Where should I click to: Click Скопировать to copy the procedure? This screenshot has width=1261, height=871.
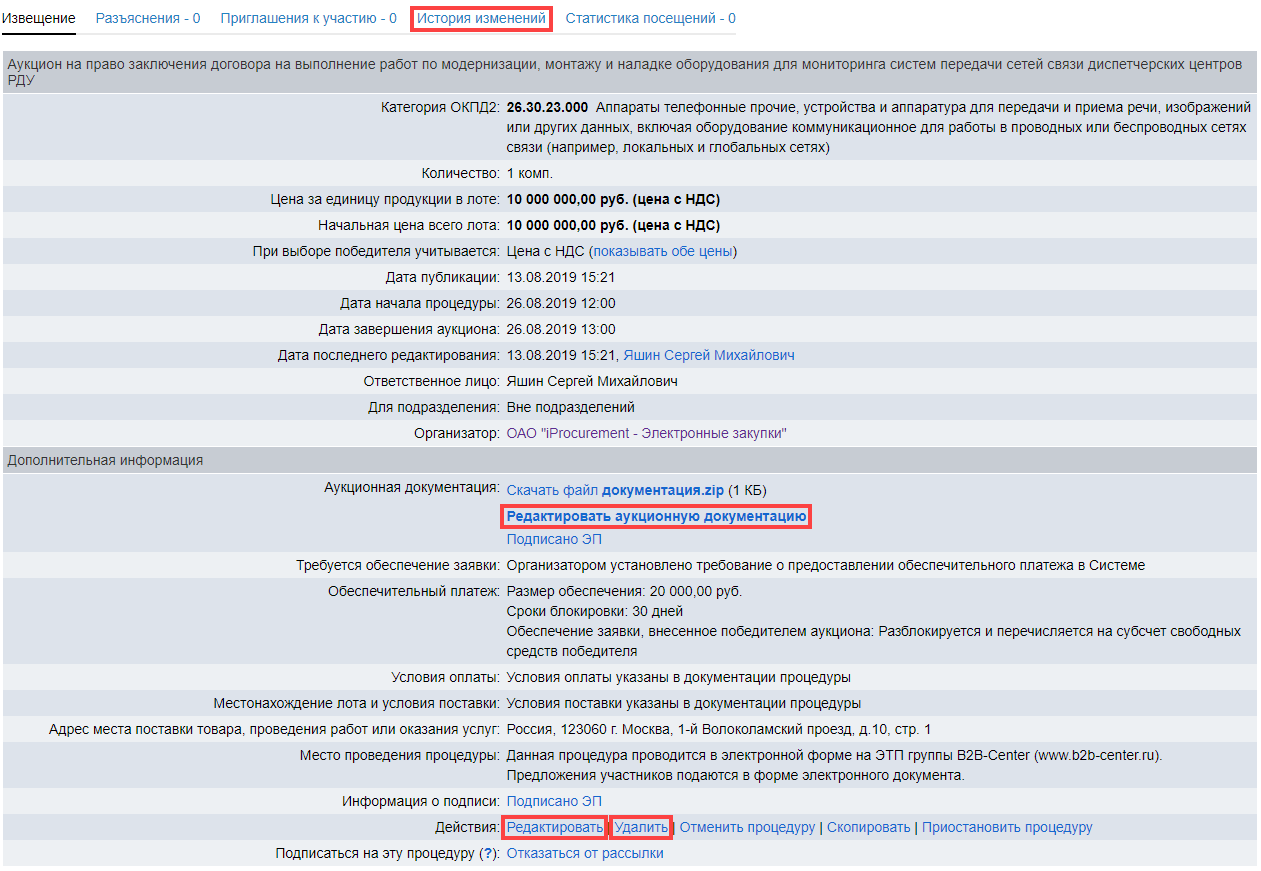pos(868,827)
